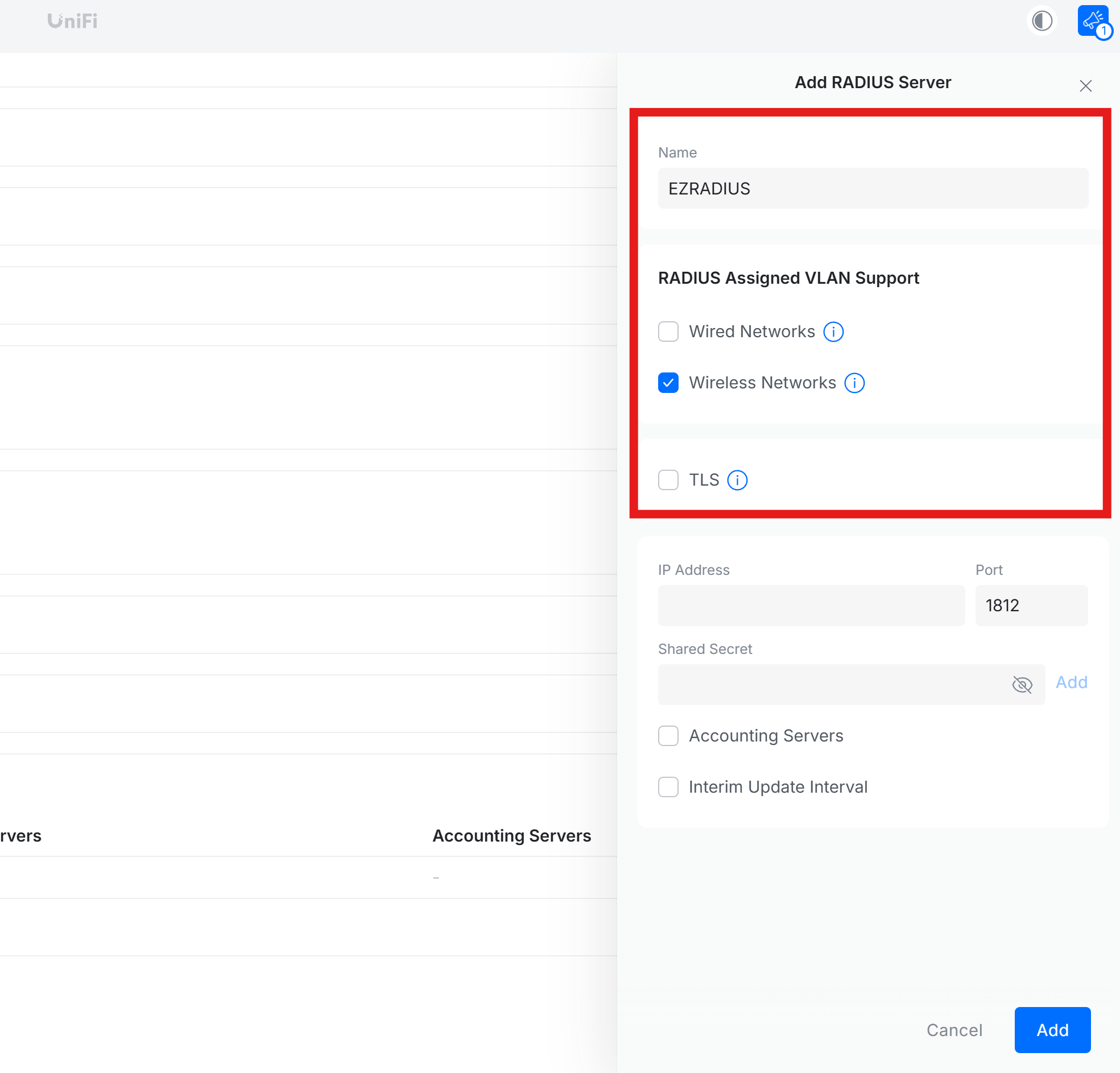Click the info icon beside Wireless Networks
This screenshot has width=1120, height=1073.
click(854, 383)
